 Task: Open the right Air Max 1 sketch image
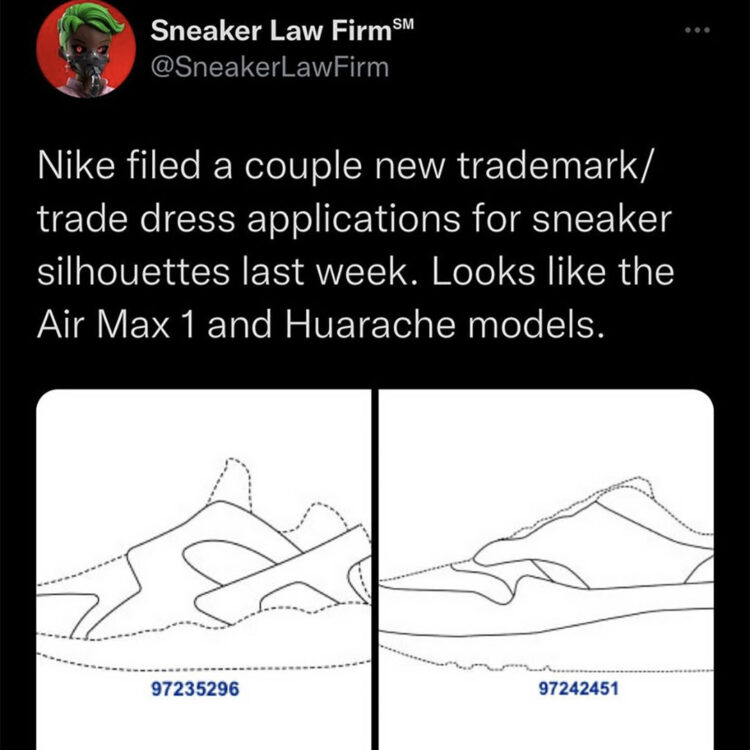pyautogui.click(x=546, y=569)
